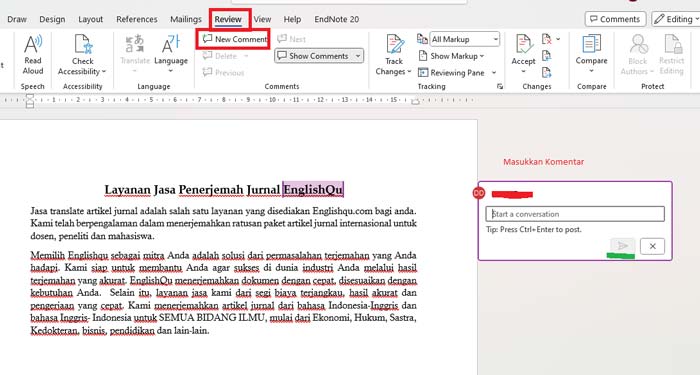Expand the Language dropdown arrow
The width and height of the screenshot is (700, 375).
[x=171, y=71]
